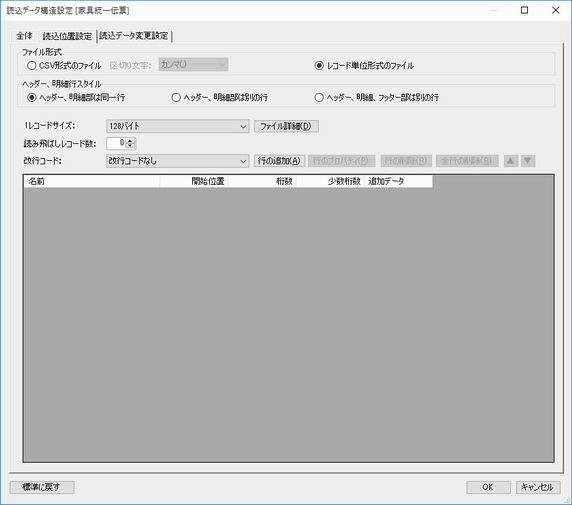This screenshot has width=572, height=505.
Task: Open the 区切り文字 combo box
Action: click(x=193, y=65)
